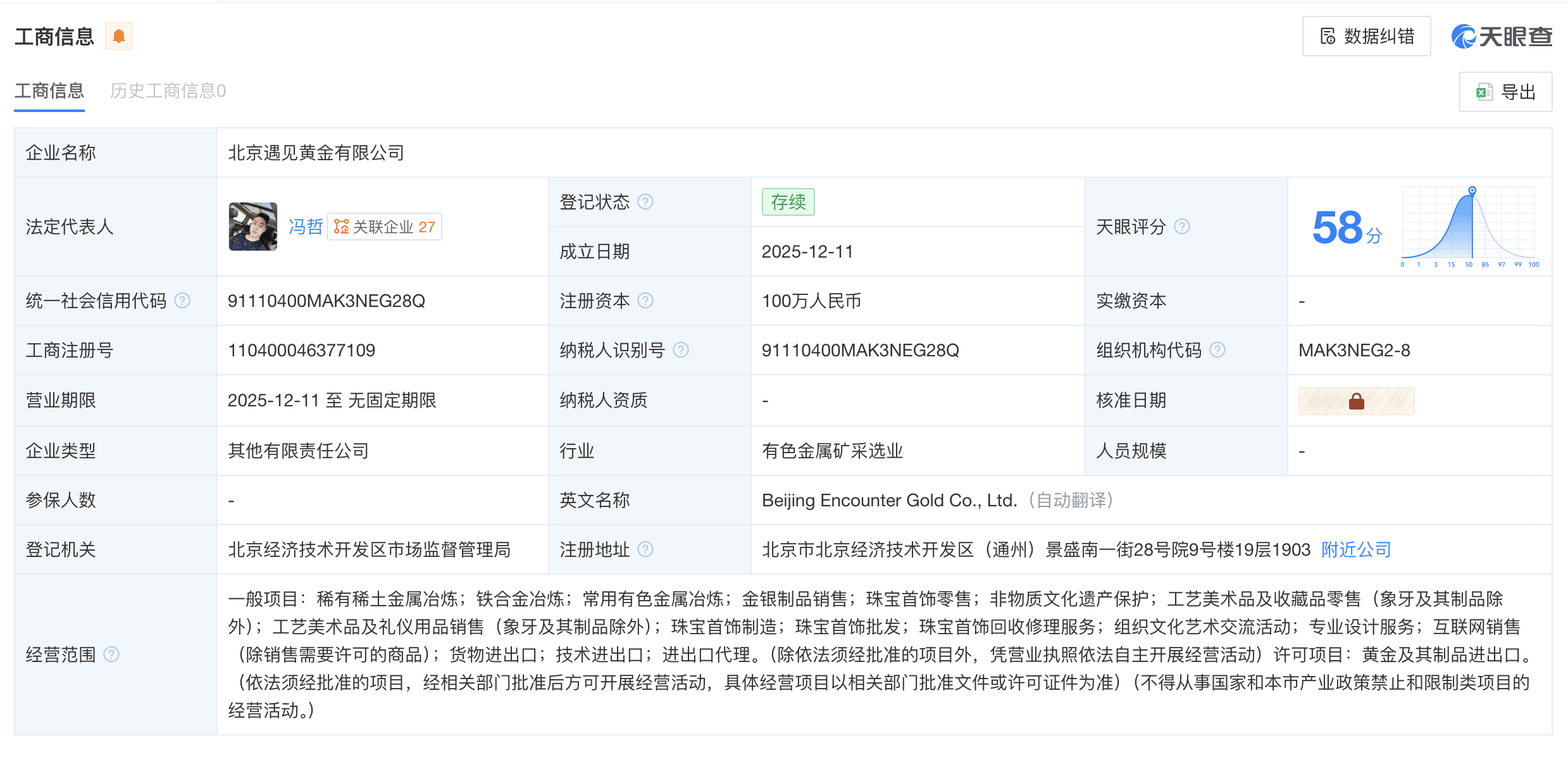Click help icon beside 统一社会信用代码
Image resolution: width=1568 pixels, height=757 pixels.
coord(182,301)
